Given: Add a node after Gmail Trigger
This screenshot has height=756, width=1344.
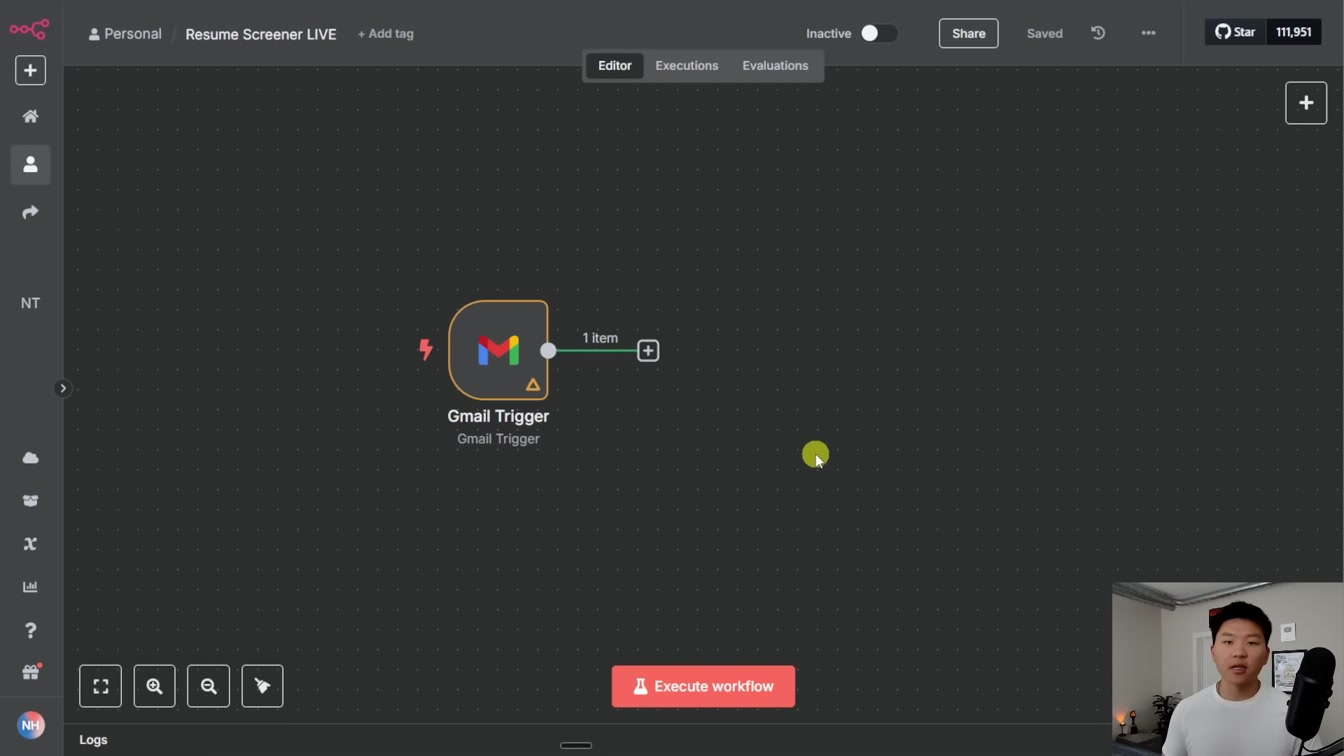Looking at the screenshot, I should pos(648,350).
